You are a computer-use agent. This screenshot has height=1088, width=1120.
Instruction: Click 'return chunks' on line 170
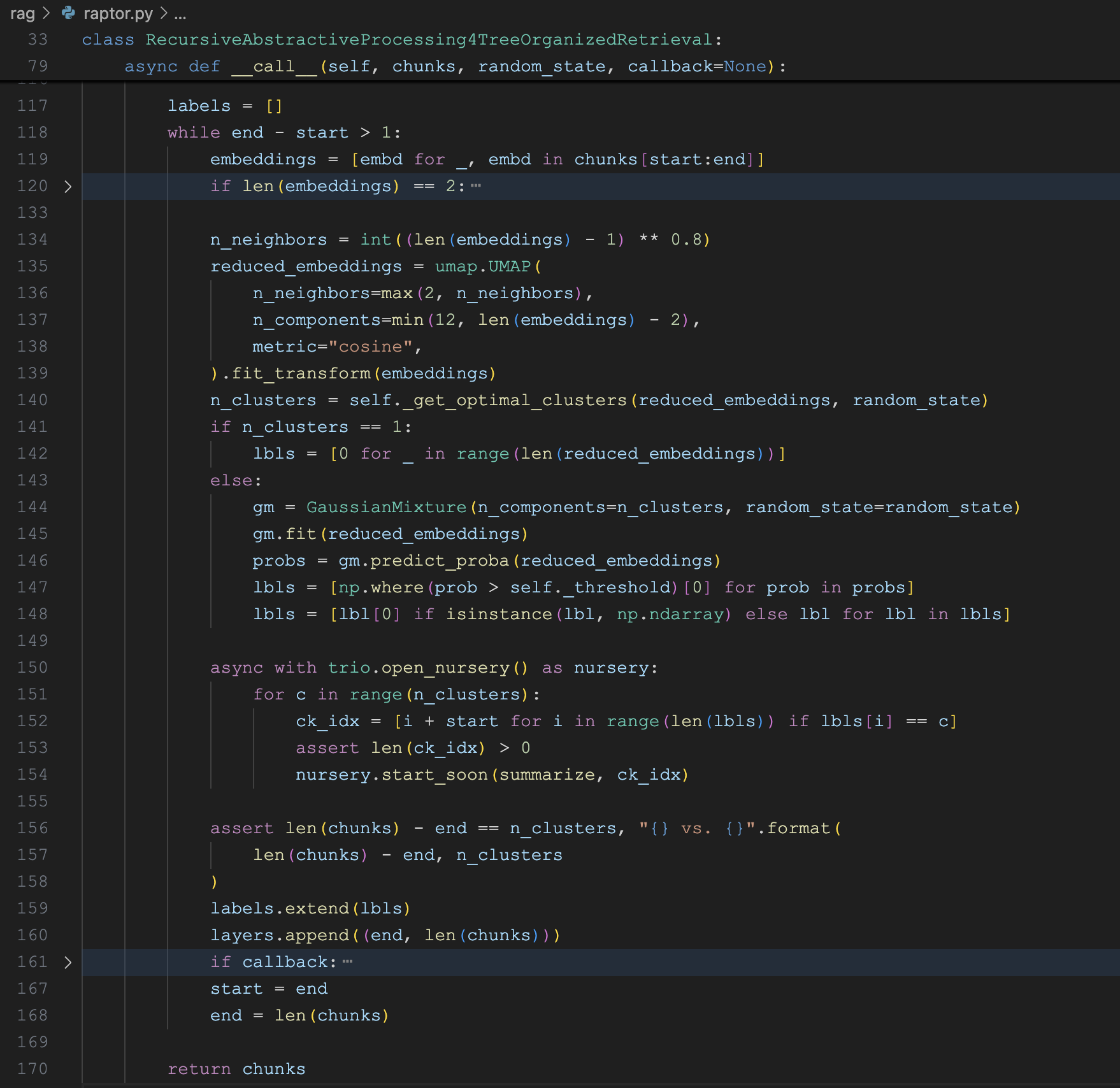236,1069
